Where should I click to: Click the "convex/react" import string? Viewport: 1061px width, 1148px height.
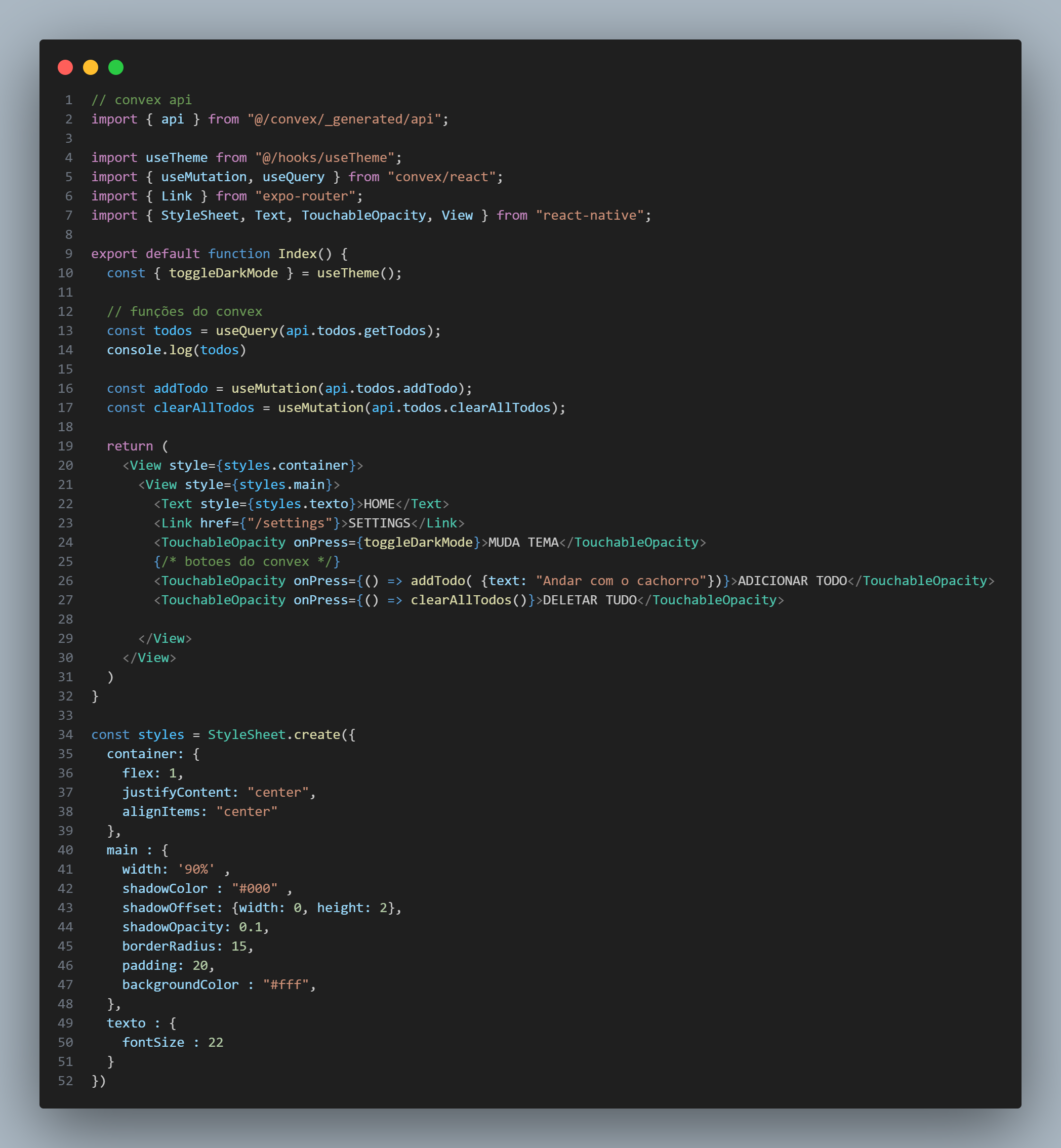coord(441,177)
